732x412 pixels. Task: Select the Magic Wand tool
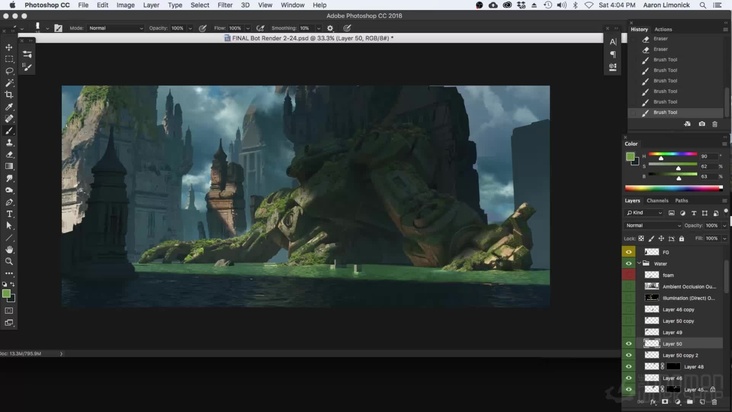pos(9,83)
